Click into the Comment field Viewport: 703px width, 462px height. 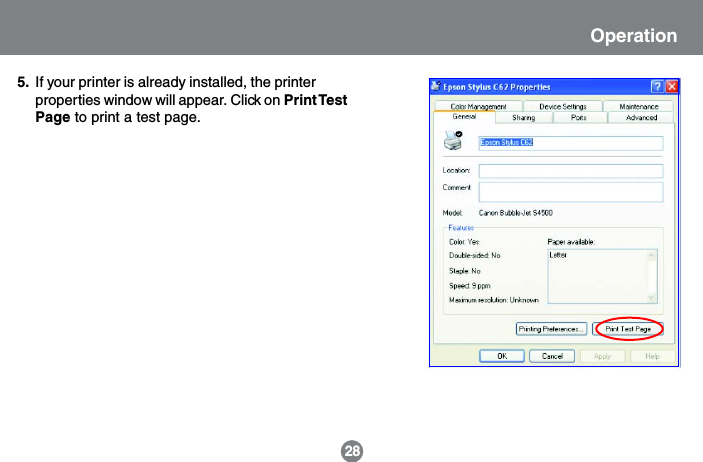(571, 192)
